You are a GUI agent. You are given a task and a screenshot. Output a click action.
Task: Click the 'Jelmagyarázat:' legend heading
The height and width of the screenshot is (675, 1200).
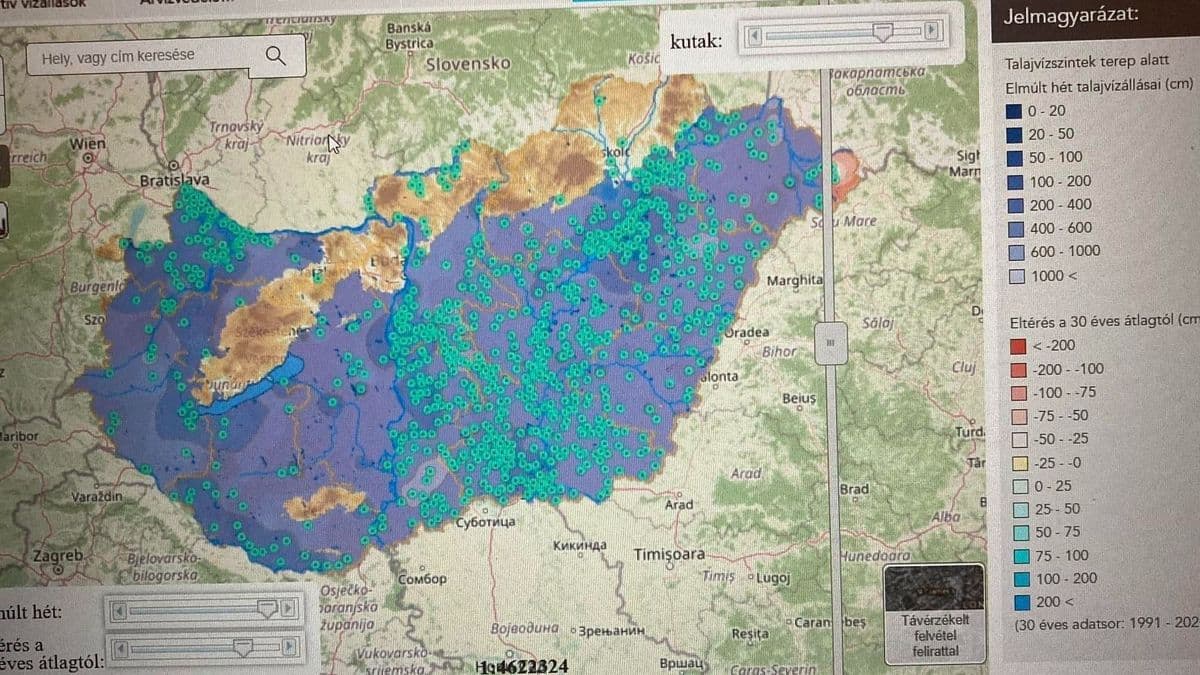click(x=1069, y=15)
